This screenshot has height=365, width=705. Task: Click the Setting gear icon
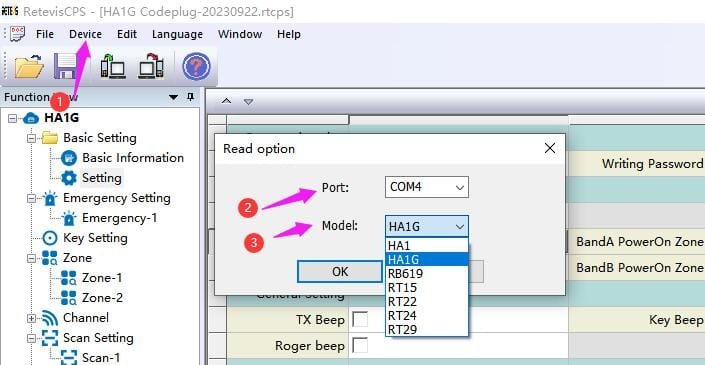(x=69, y=178)
